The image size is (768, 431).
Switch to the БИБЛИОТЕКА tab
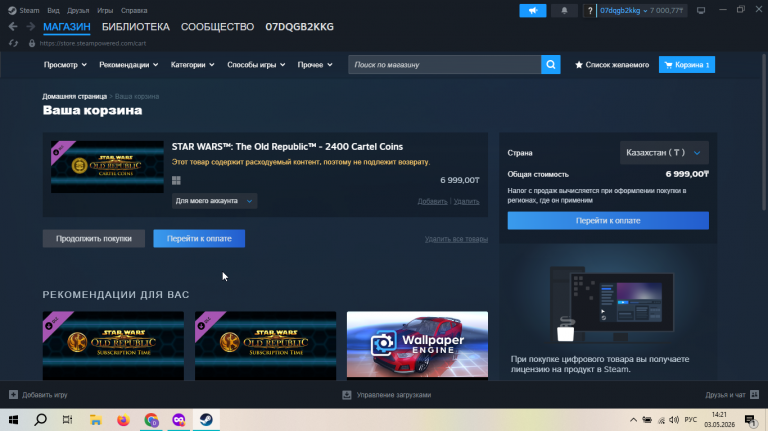136,27
